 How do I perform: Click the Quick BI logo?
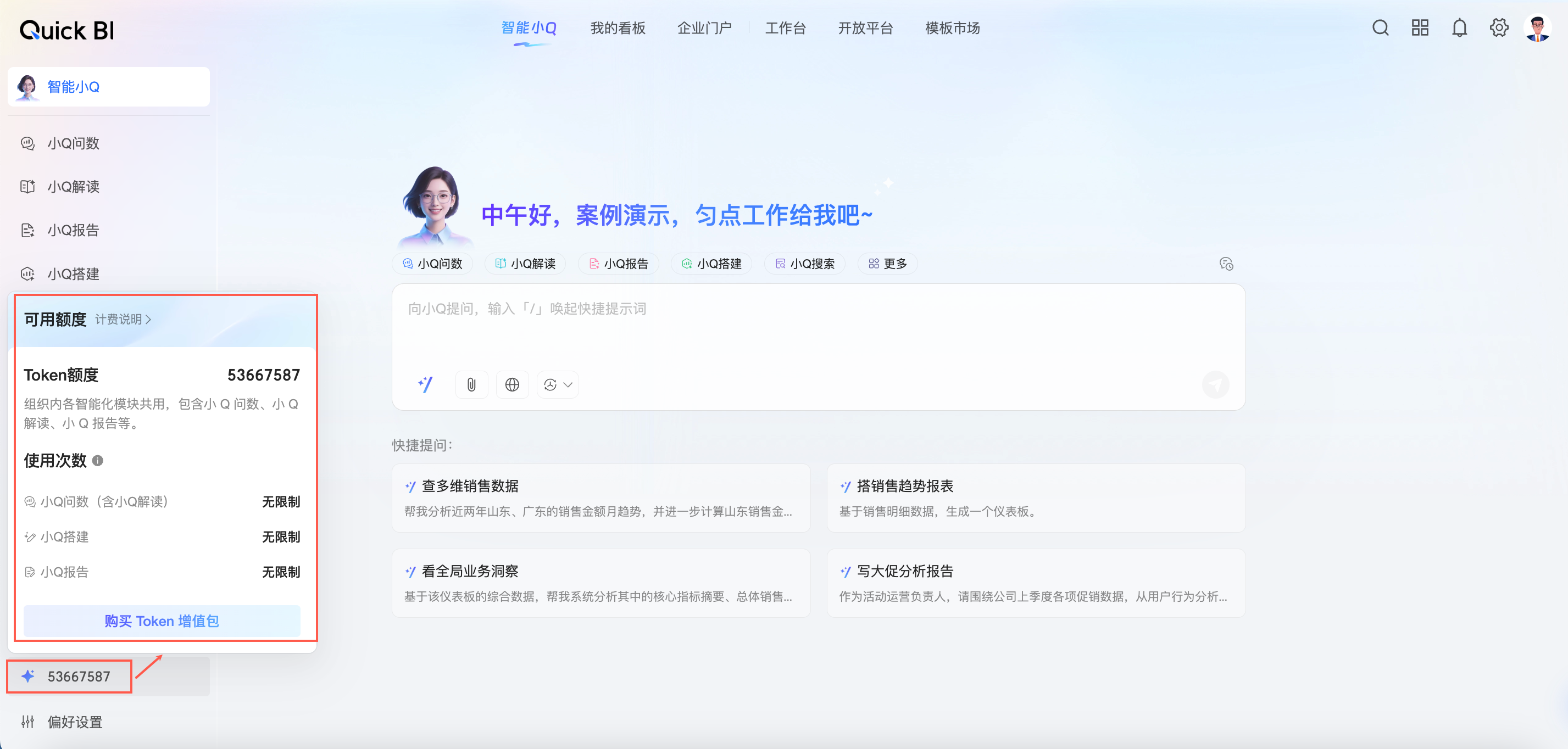click(67, 30)
